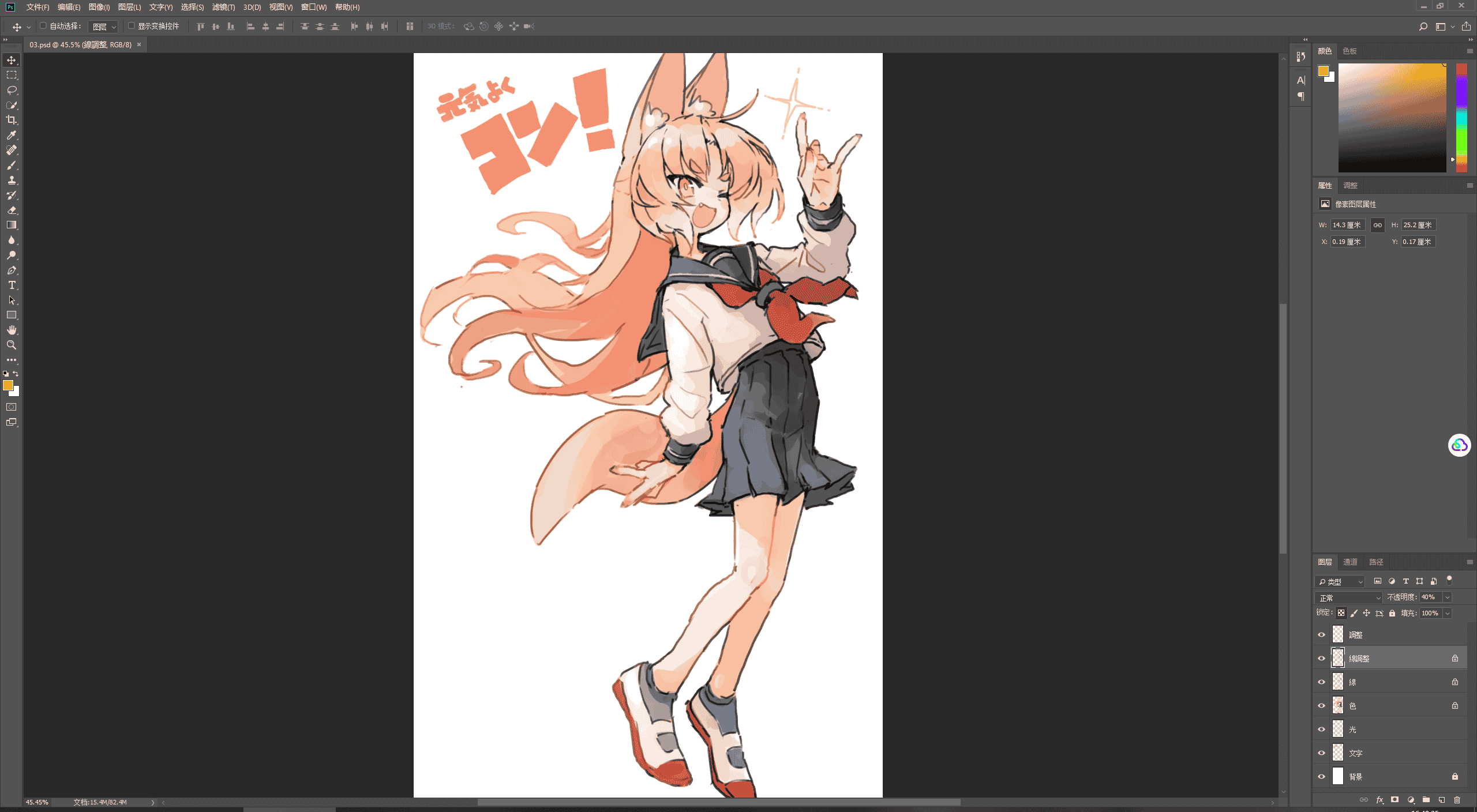
Task: Select the Crop tool
Action: [12, 120]
